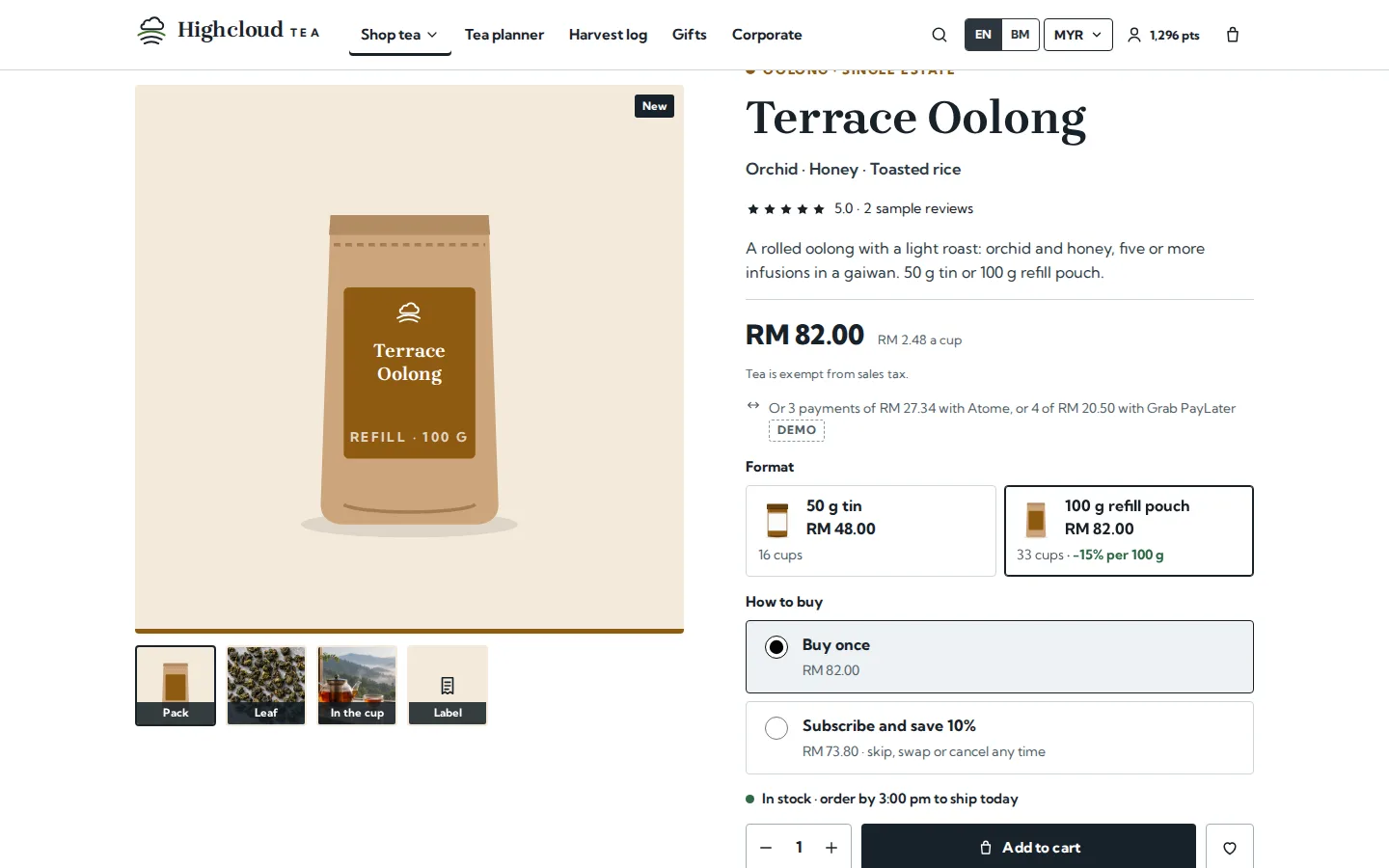Show the Label thumbnail
The height and width of the screenshot is (868, 1389).
tap(448, 686)
